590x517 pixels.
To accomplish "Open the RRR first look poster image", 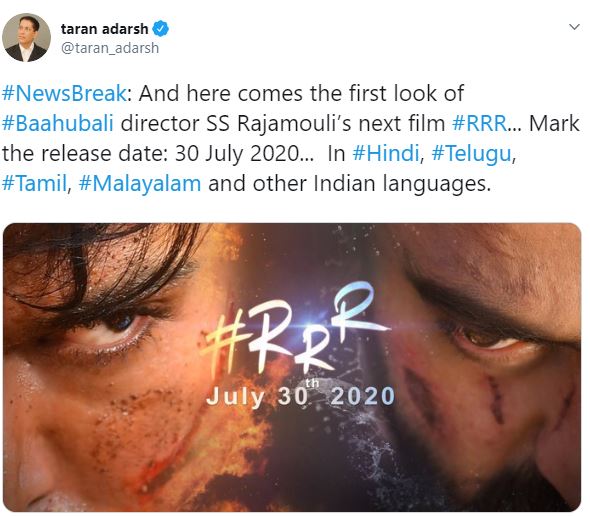I will click(x=292, y=367).
